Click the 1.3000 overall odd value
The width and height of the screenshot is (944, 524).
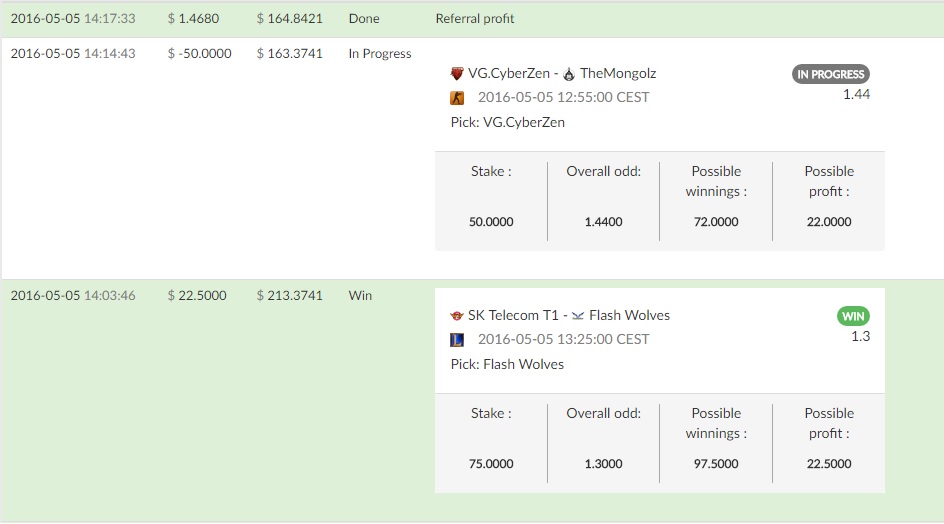pos(603,464)
